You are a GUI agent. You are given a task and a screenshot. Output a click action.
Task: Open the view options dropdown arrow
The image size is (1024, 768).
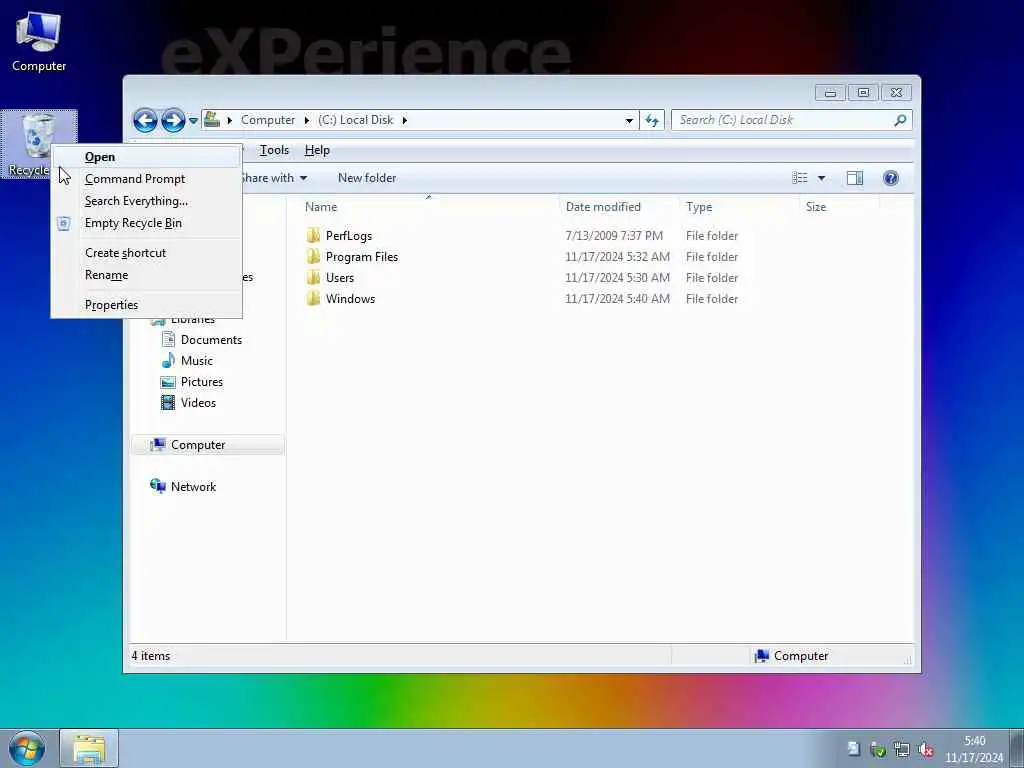pos(822,178)
